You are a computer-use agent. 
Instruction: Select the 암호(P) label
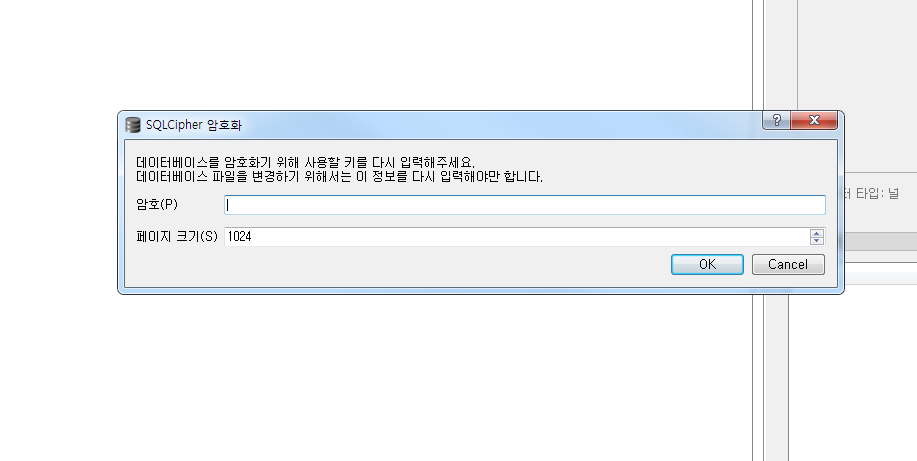(x=157, y=204)
